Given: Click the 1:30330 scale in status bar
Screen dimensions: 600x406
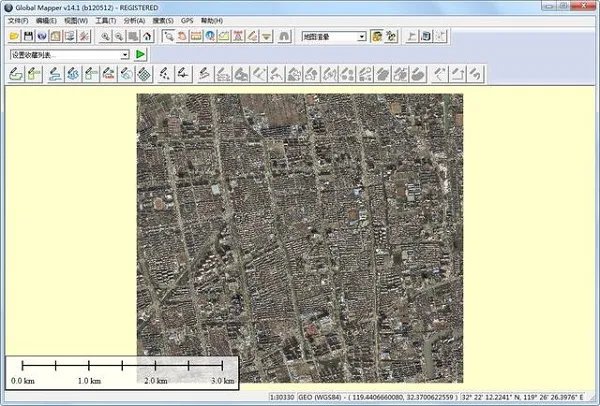Looking at the screenshot, I should coord(285,398).
